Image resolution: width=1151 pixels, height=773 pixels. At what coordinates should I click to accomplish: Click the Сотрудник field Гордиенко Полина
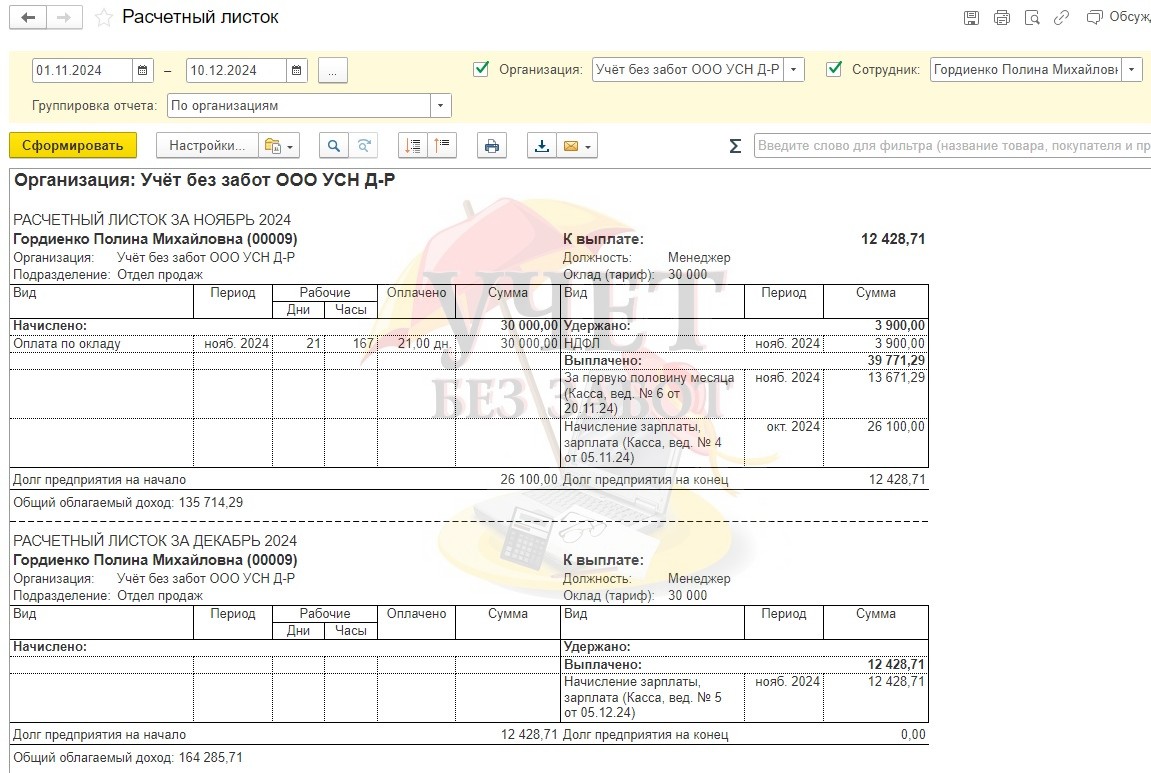point(1025,70)
